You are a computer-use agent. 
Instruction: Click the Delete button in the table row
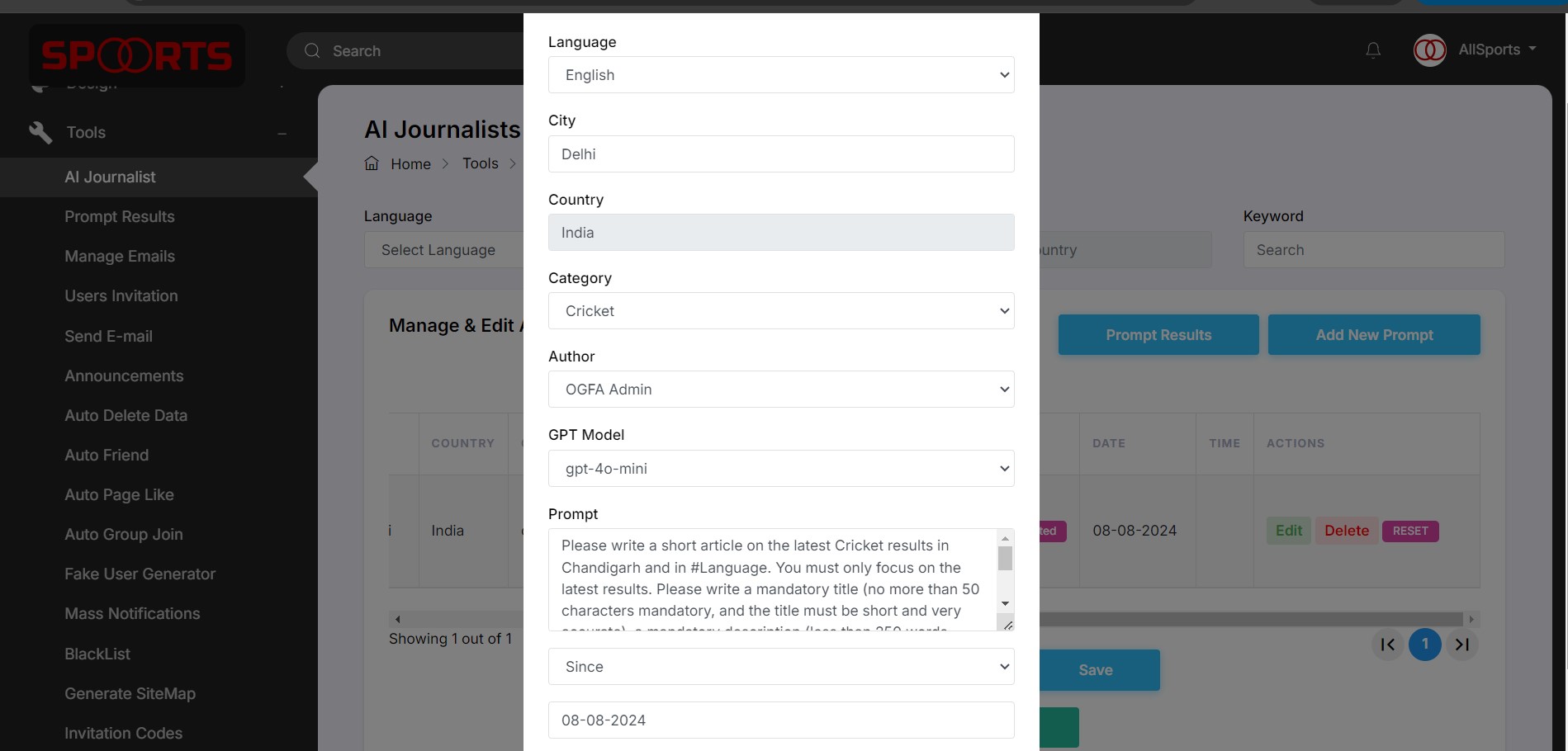[1347, 531]
